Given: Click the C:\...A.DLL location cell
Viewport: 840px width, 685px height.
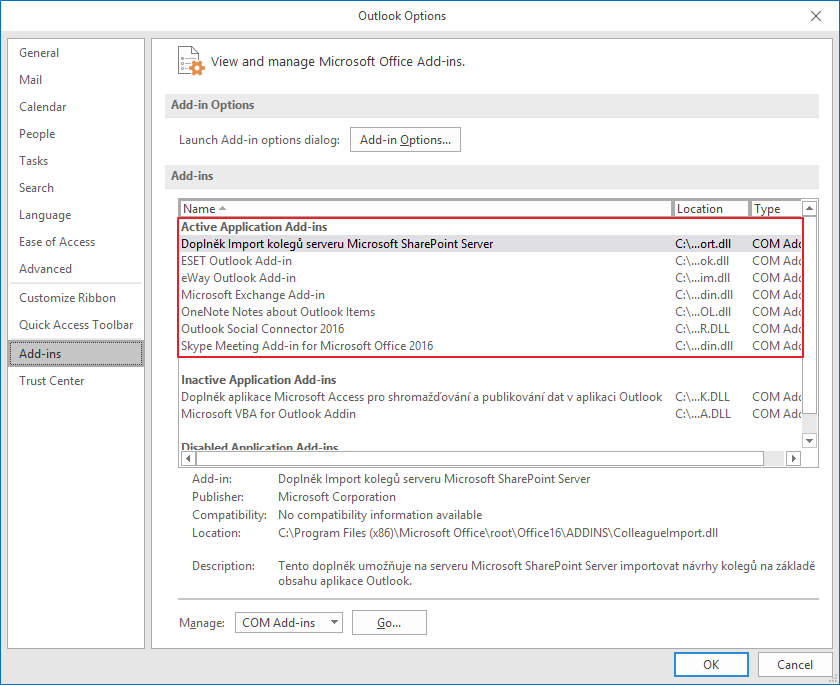Looking at the screenshot, I should coord(703,414).
